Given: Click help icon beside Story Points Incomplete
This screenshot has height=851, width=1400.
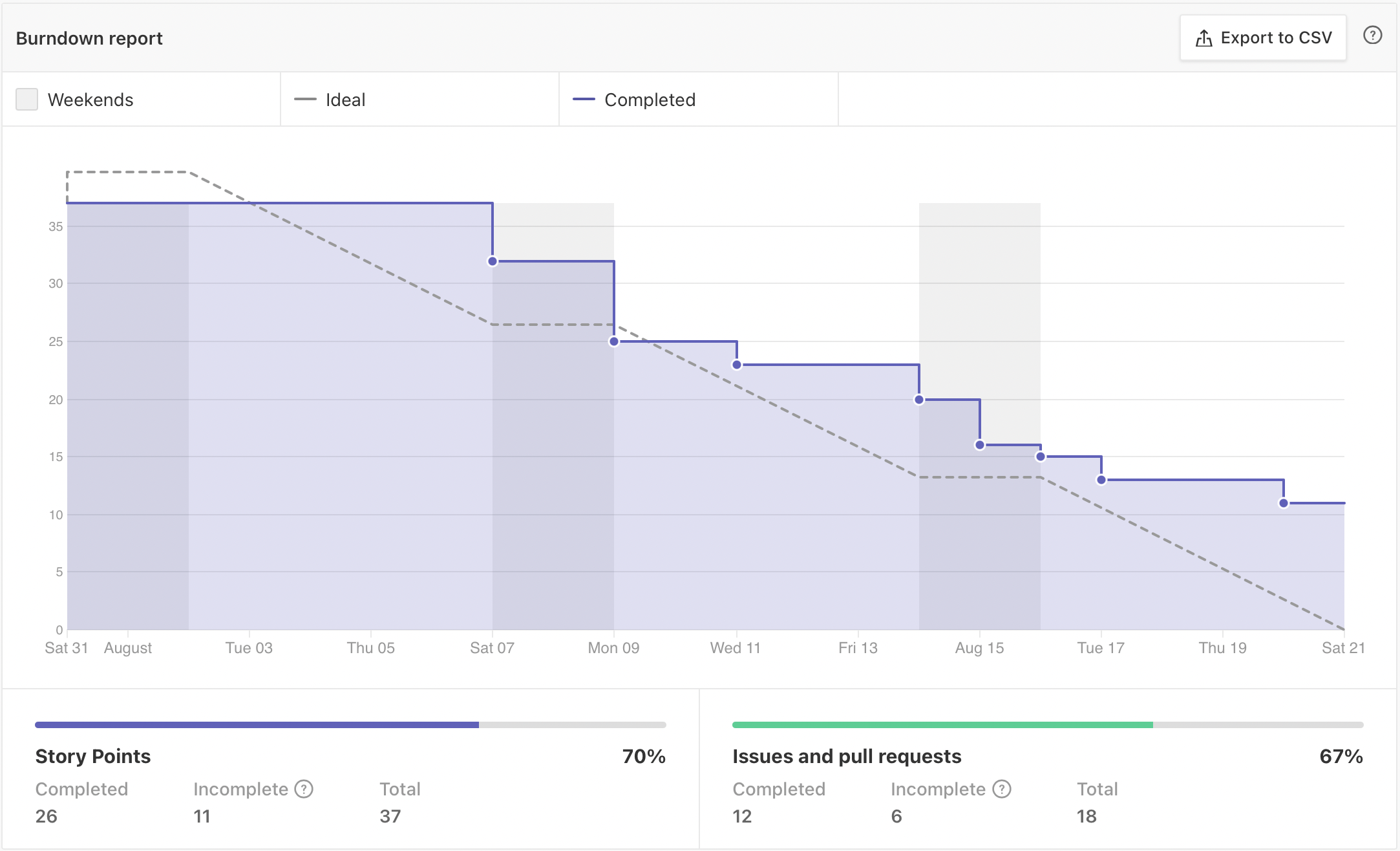Looking at the screenshot, I should click(304, 789).
